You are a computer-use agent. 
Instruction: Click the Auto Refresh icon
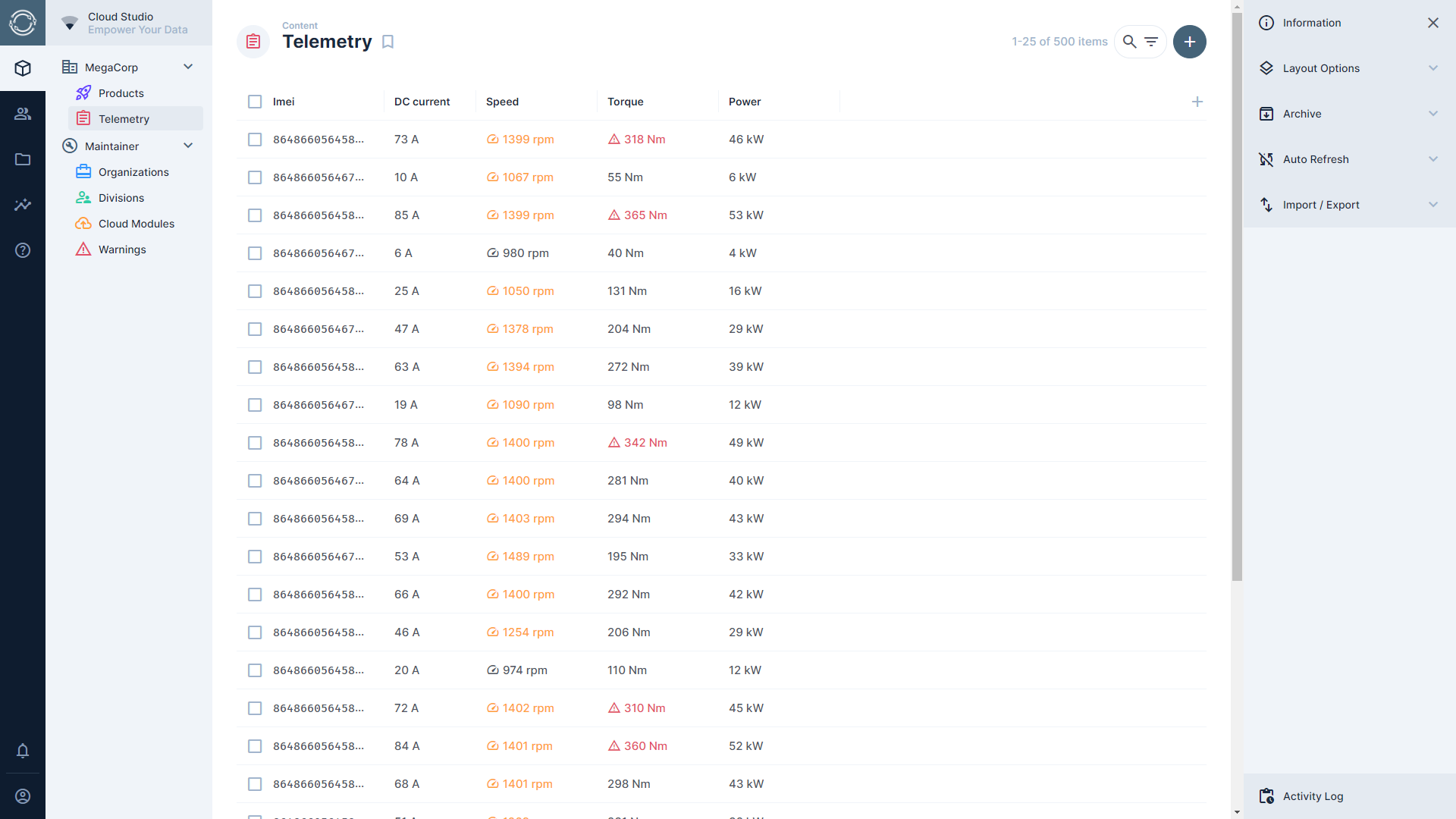(x=1266, y=159)
